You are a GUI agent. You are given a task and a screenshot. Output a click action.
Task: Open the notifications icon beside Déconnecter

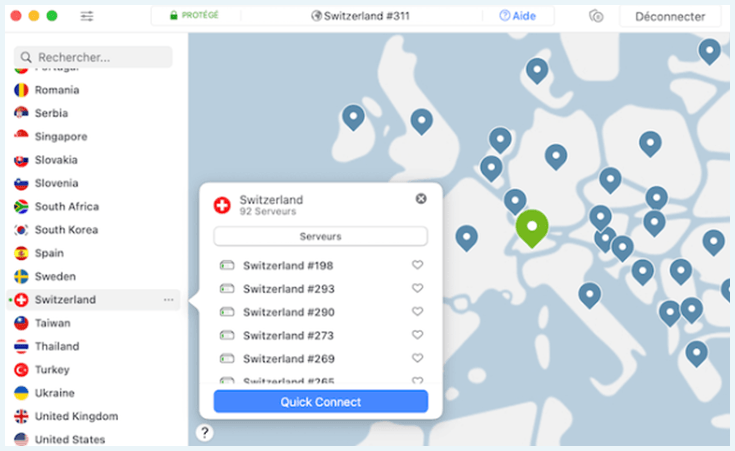pos(596,16)
